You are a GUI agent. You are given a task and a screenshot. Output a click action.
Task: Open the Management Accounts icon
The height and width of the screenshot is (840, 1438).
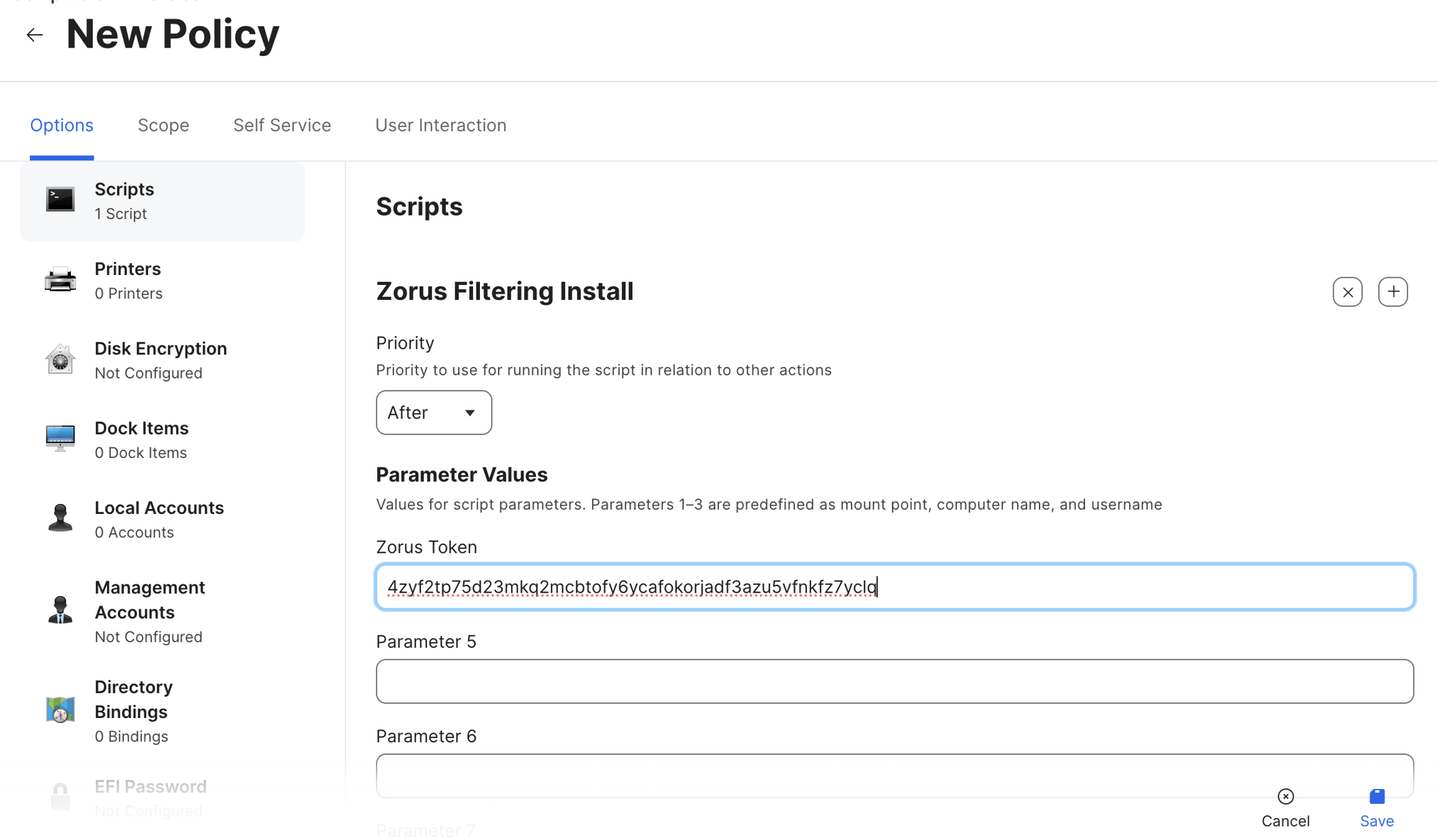60,610
